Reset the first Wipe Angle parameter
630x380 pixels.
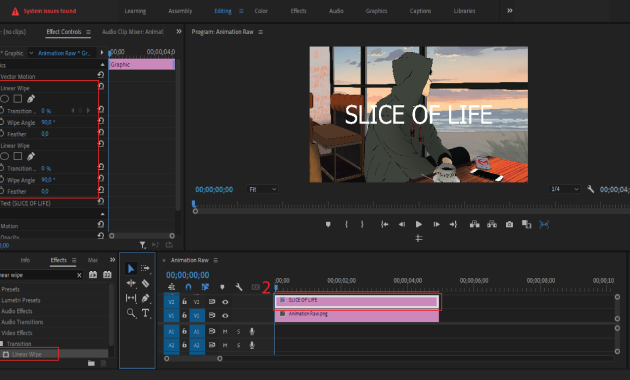(101, 121)
